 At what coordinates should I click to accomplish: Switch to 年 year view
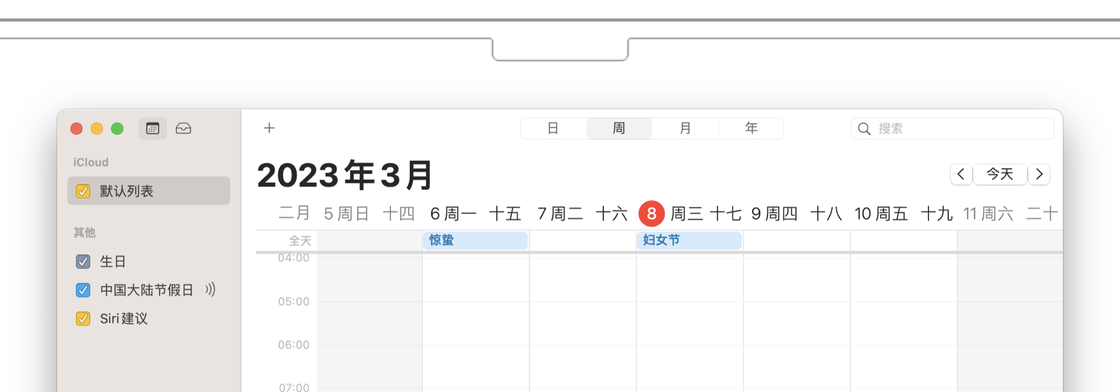(751, 129)
